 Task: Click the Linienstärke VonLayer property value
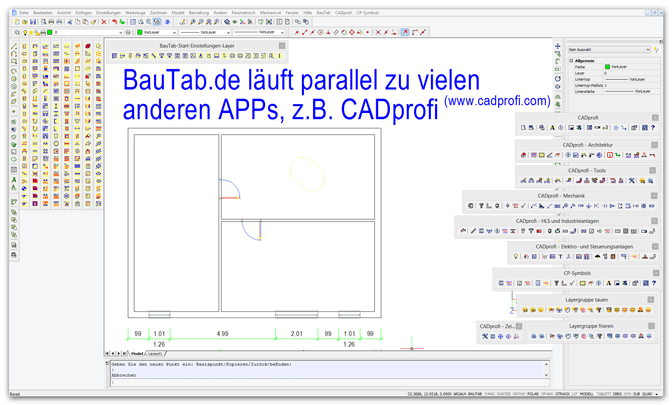[632, 91]
